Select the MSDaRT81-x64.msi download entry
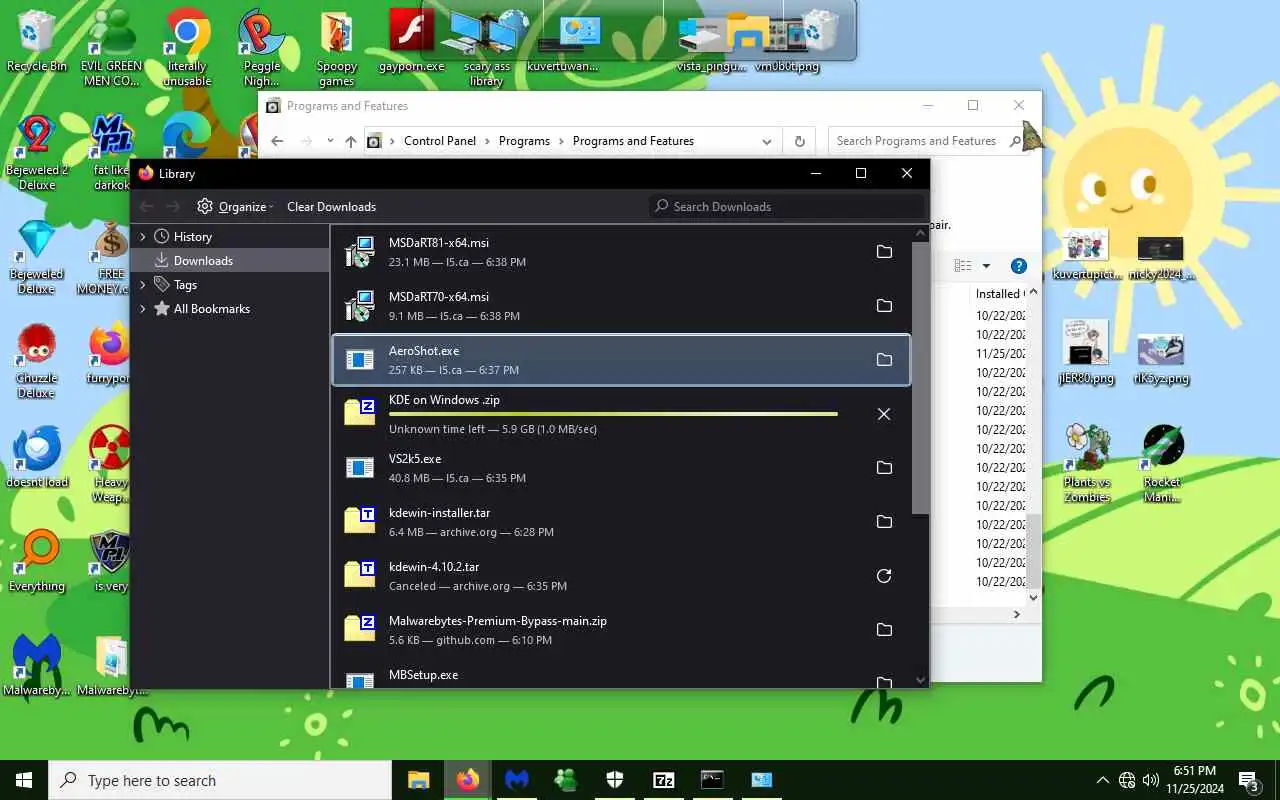This screenshot has height=800, width=1280. pos(620,252)
